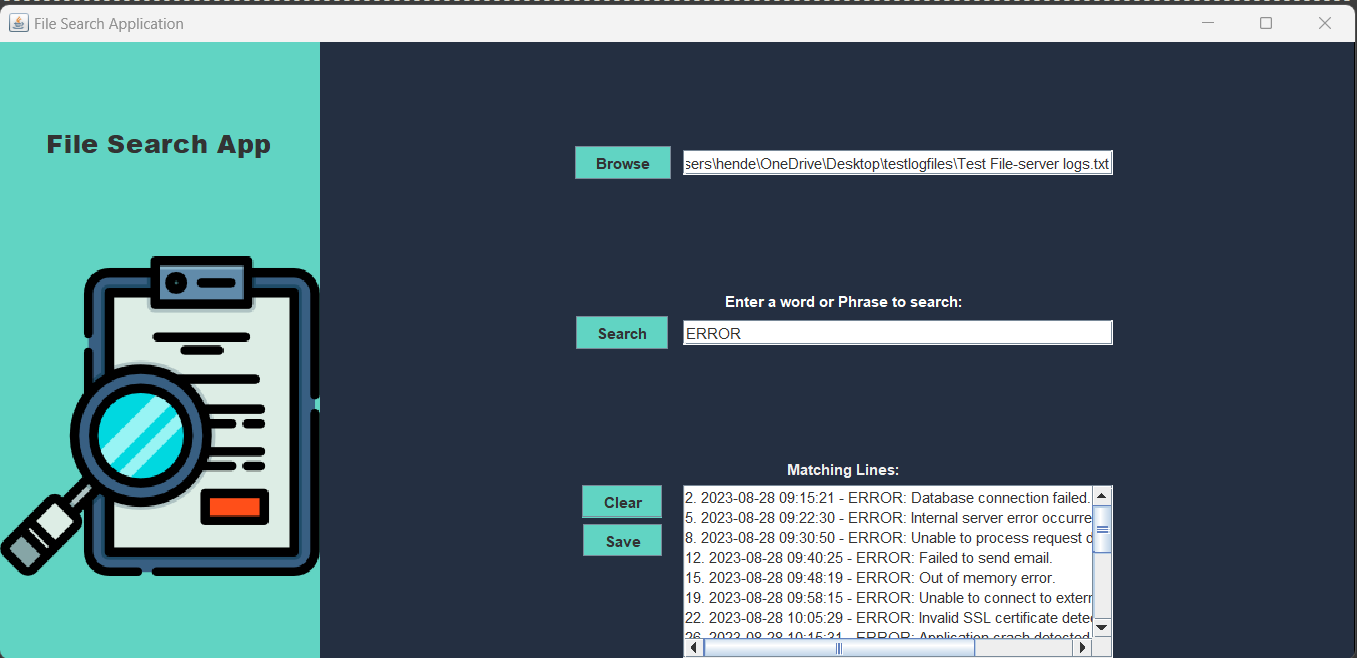Click the horizontal scrollbar thumb

(838, 647)
